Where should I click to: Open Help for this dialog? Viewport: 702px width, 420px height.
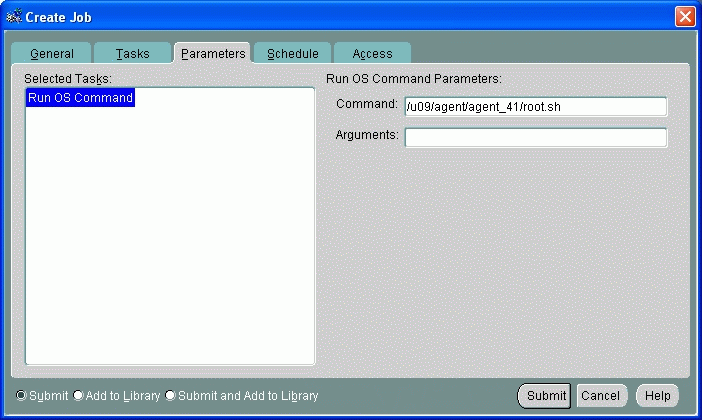[657, 396]
